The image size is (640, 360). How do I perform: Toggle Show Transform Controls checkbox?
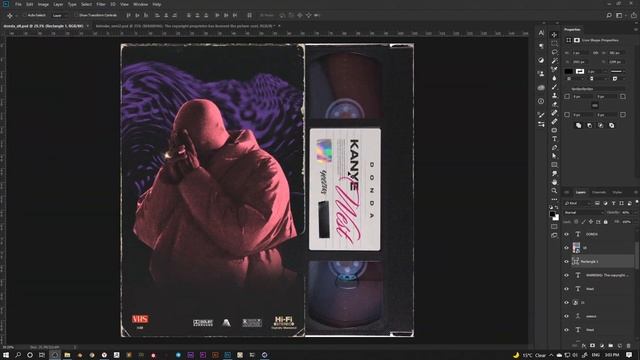[x=76, y=15]
